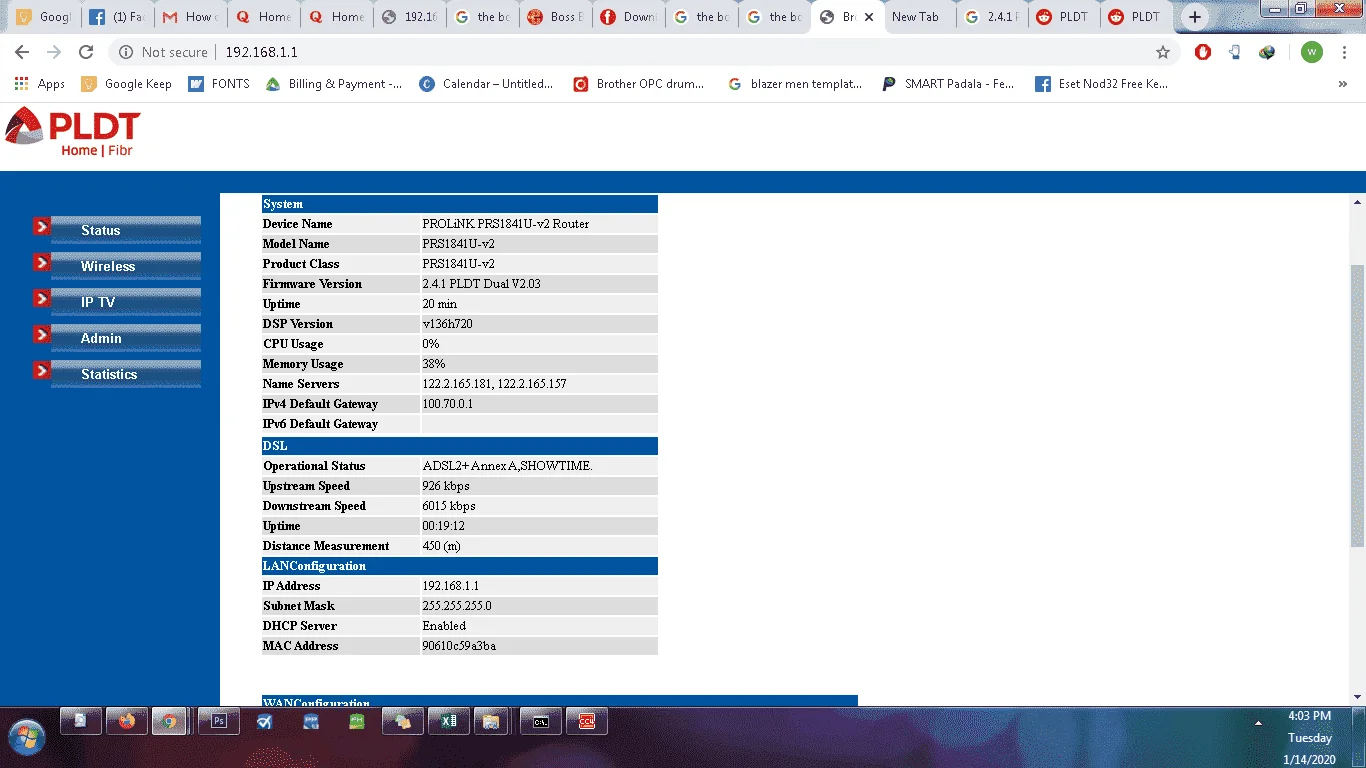Select the device name PROLiNK PRS1841U-v2 Router
This screenshot has height=768, width=1366.
[x=506, y=224]
